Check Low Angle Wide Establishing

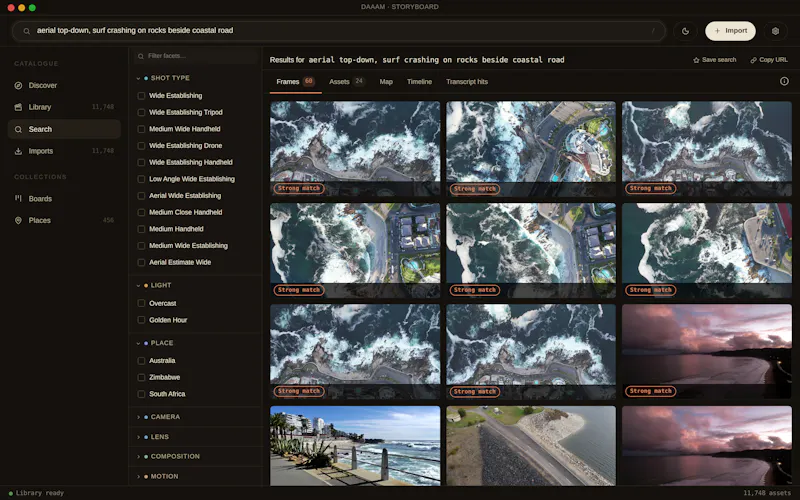click(x=141, y=179)
